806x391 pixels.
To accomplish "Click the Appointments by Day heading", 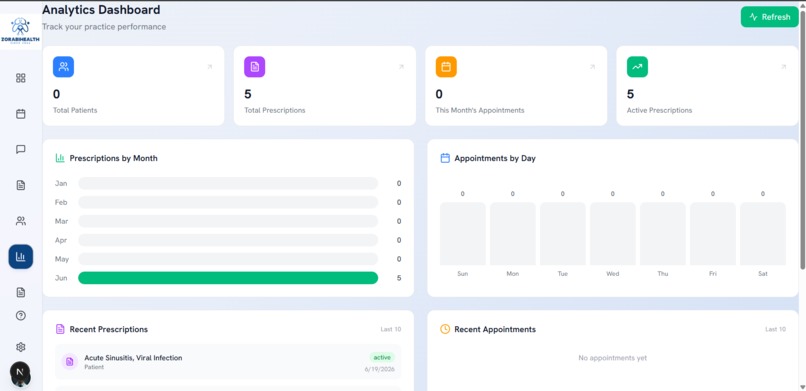I will (495, 158).
